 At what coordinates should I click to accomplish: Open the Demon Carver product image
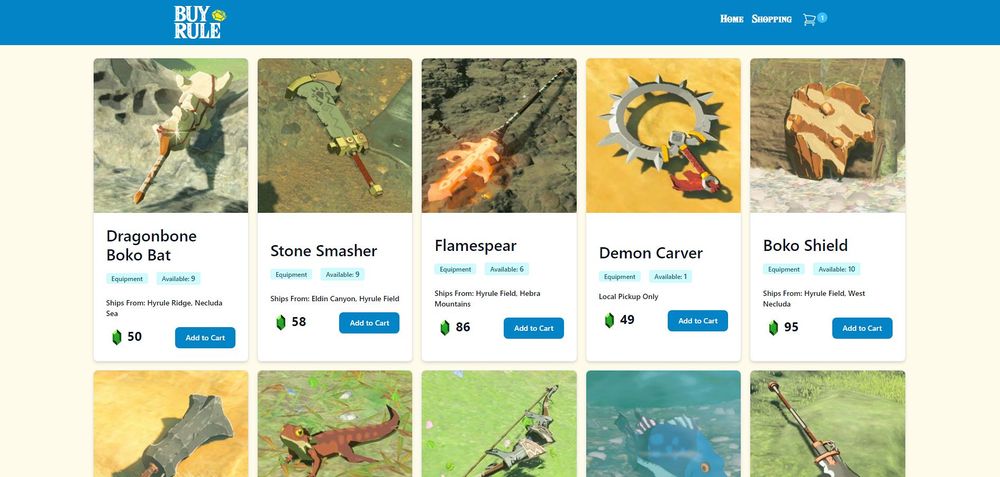[663, 136]
